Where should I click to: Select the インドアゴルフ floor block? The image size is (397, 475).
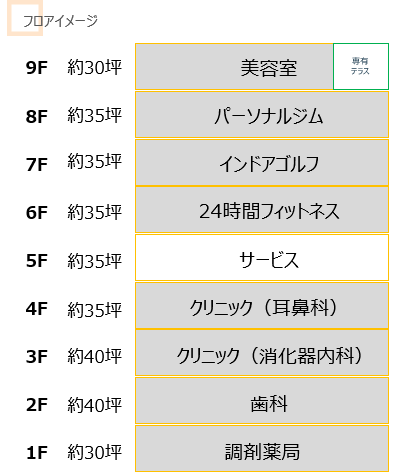[262, 163]
